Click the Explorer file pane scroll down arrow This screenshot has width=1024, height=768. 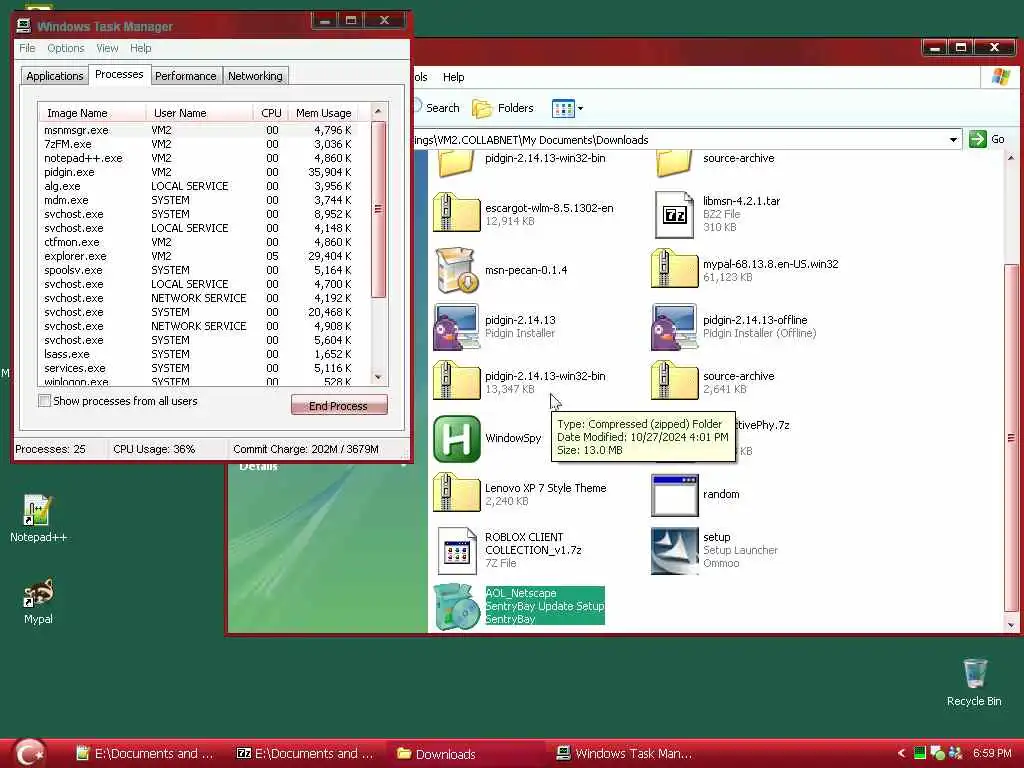coord(1012,625)
